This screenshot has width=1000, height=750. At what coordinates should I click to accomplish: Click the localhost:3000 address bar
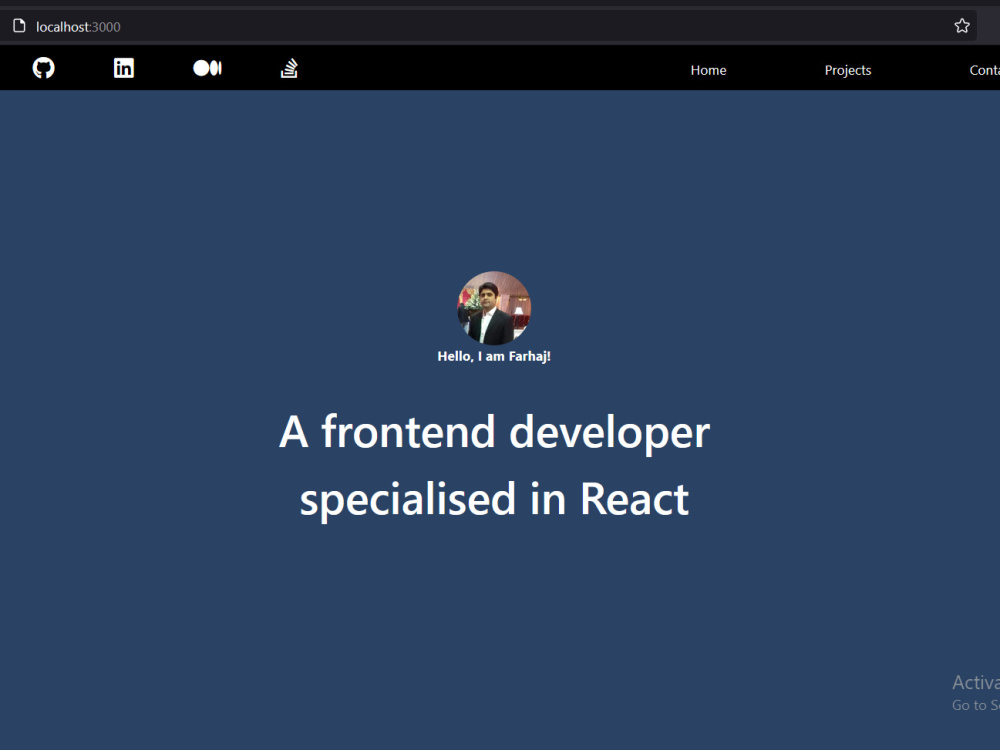488,26
